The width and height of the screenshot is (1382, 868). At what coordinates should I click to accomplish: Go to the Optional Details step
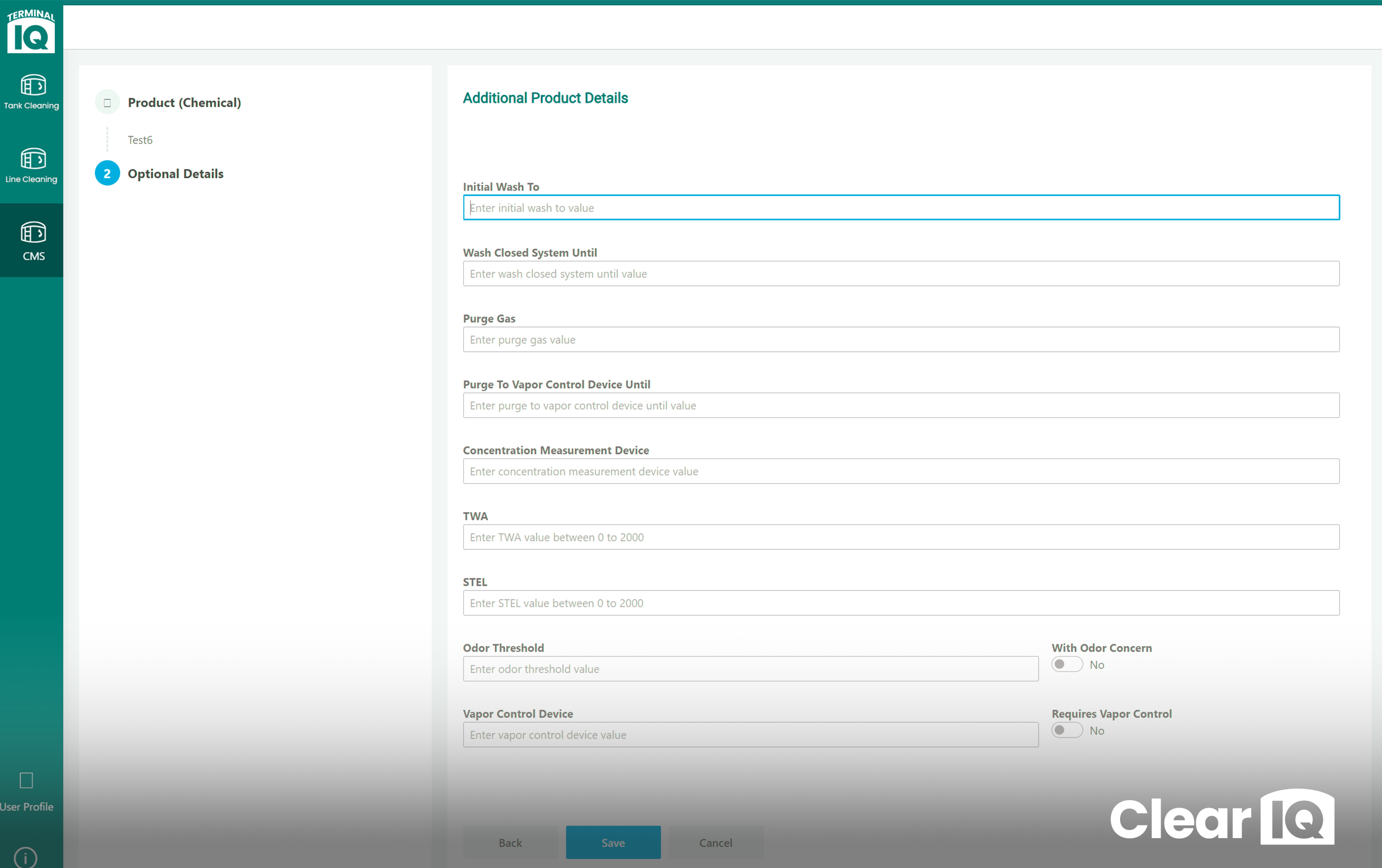point(175,173)
